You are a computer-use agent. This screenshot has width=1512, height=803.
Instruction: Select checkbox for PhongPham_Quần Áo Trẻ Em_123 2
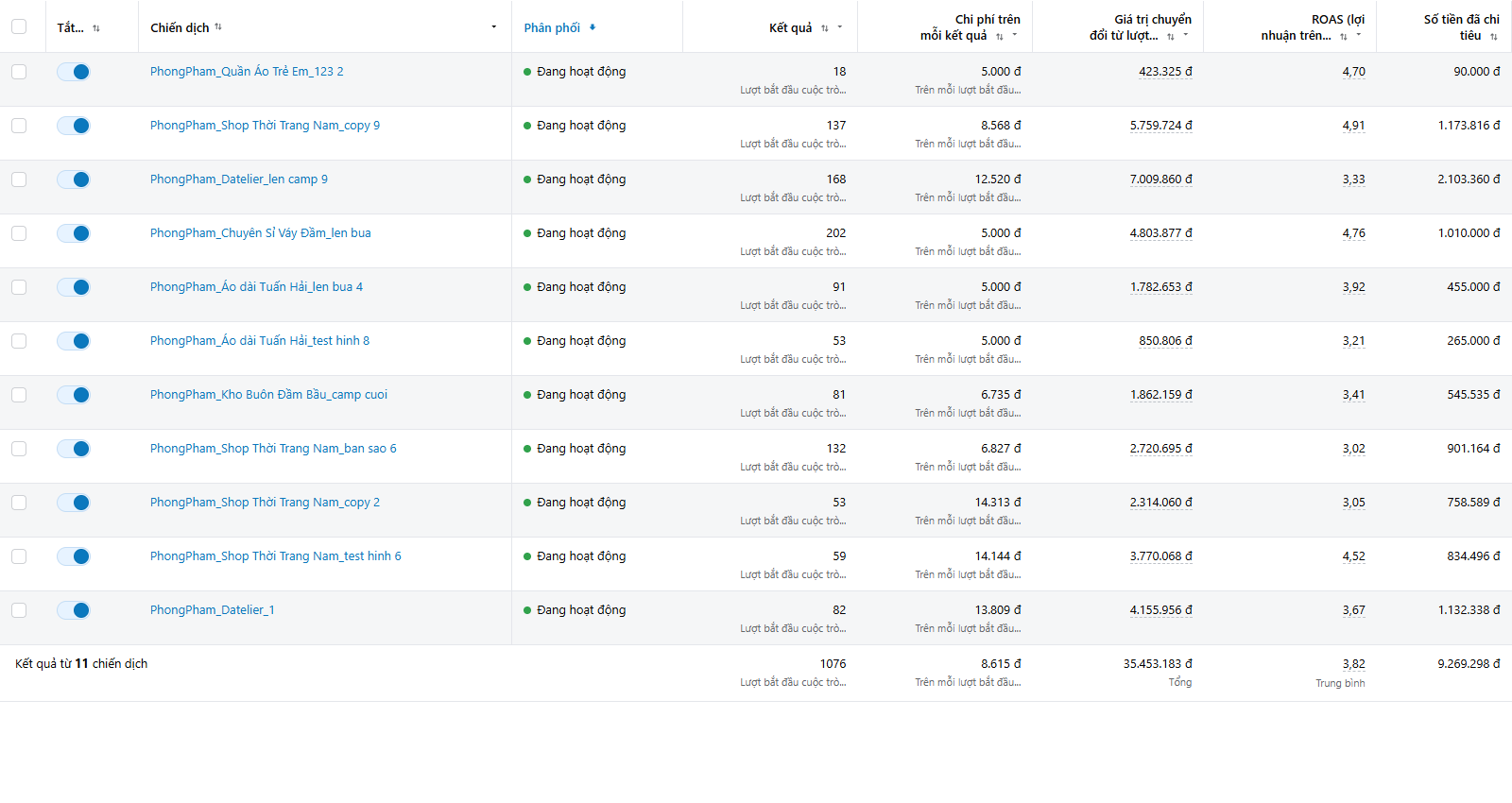19,72
